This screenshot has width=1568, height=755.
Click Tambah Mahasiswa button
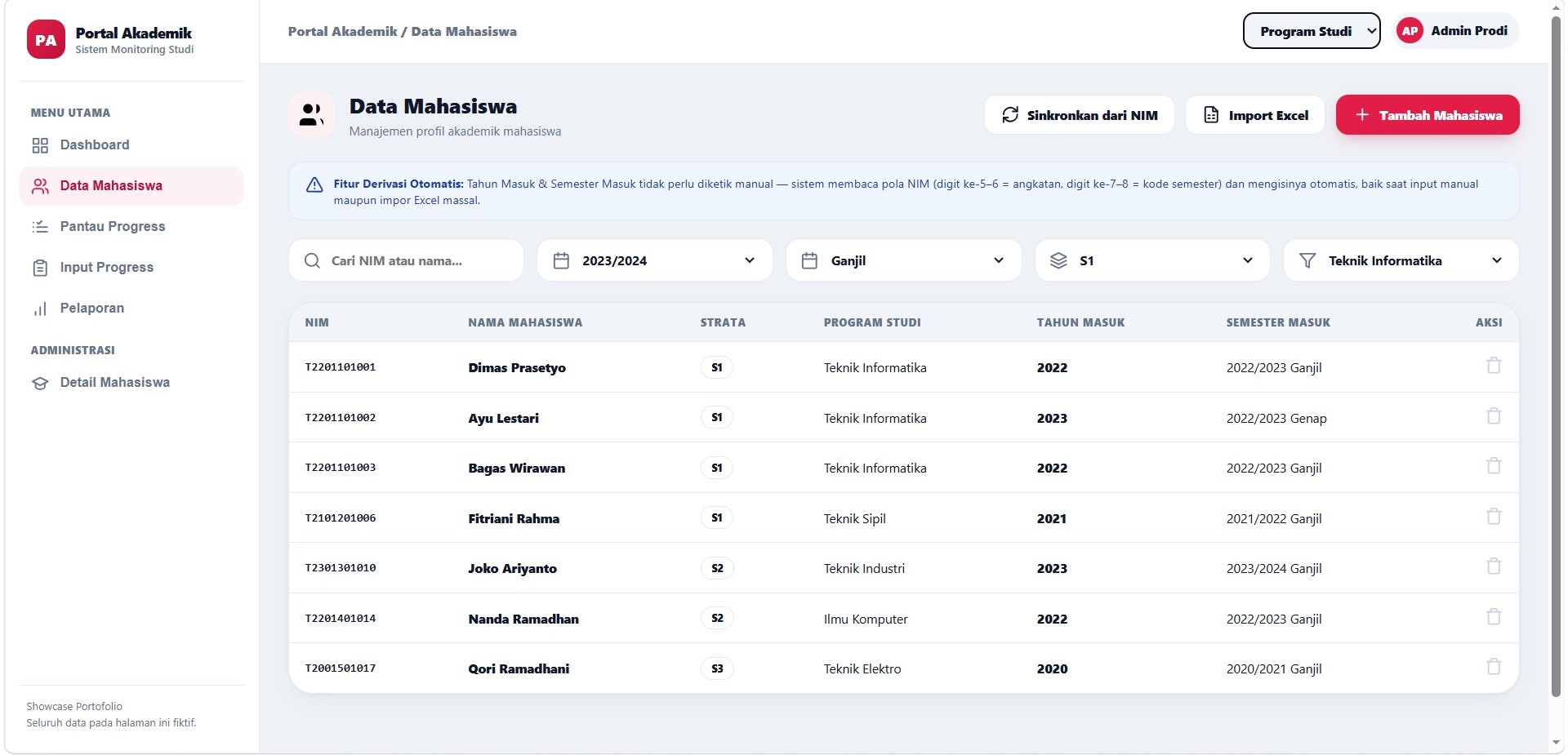[x=1428, y=115]
